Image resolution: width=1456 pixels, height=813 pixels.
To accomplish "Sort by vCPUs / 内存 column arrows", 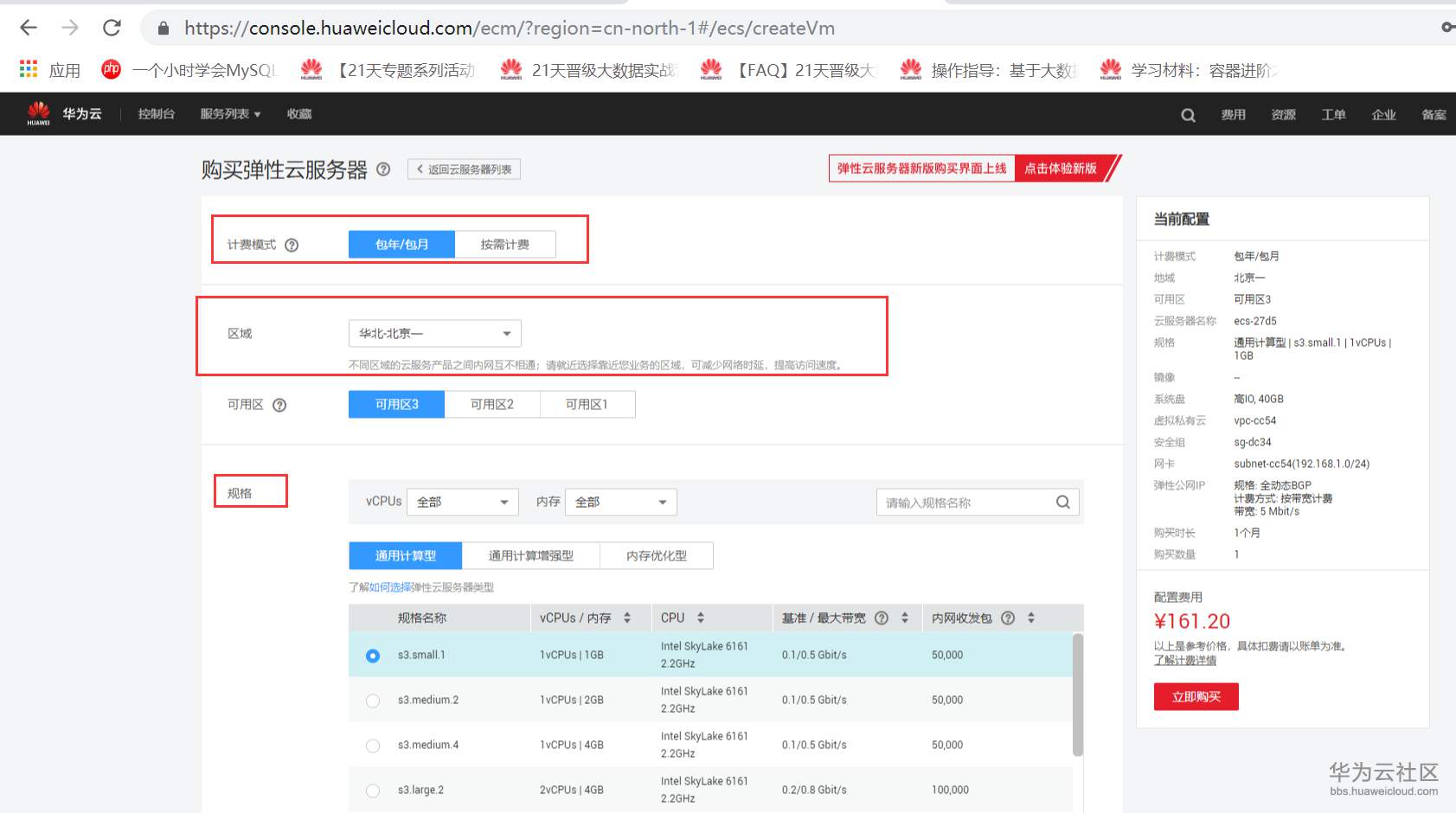I will pos(627,618).
